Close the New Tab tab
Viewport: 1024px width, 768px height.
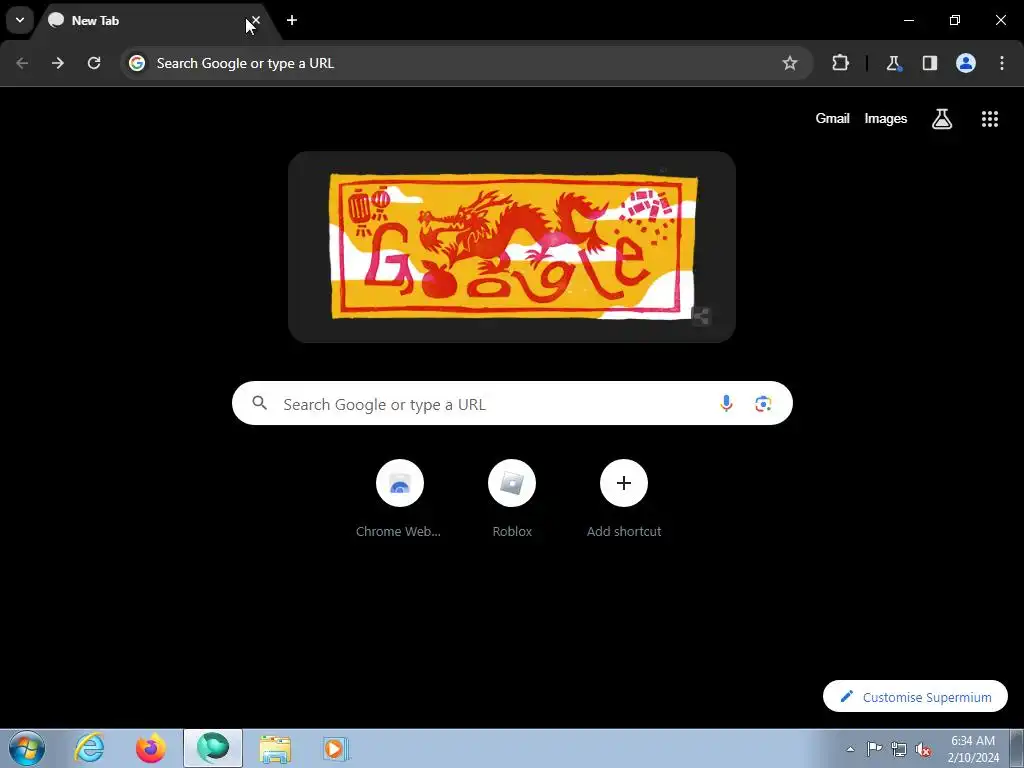coord(255,20)
